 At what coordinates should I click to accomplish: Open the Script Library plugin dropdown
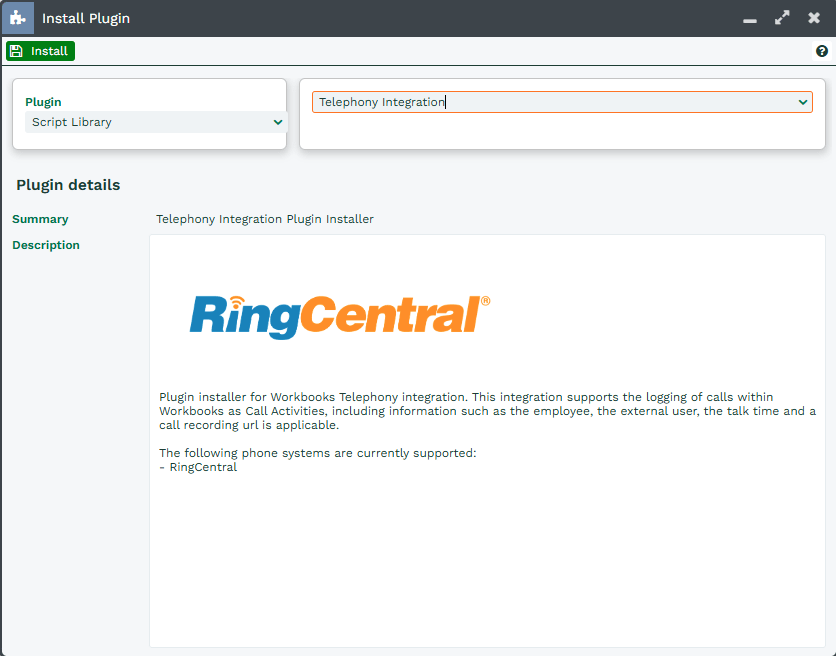tap(150, 122)
